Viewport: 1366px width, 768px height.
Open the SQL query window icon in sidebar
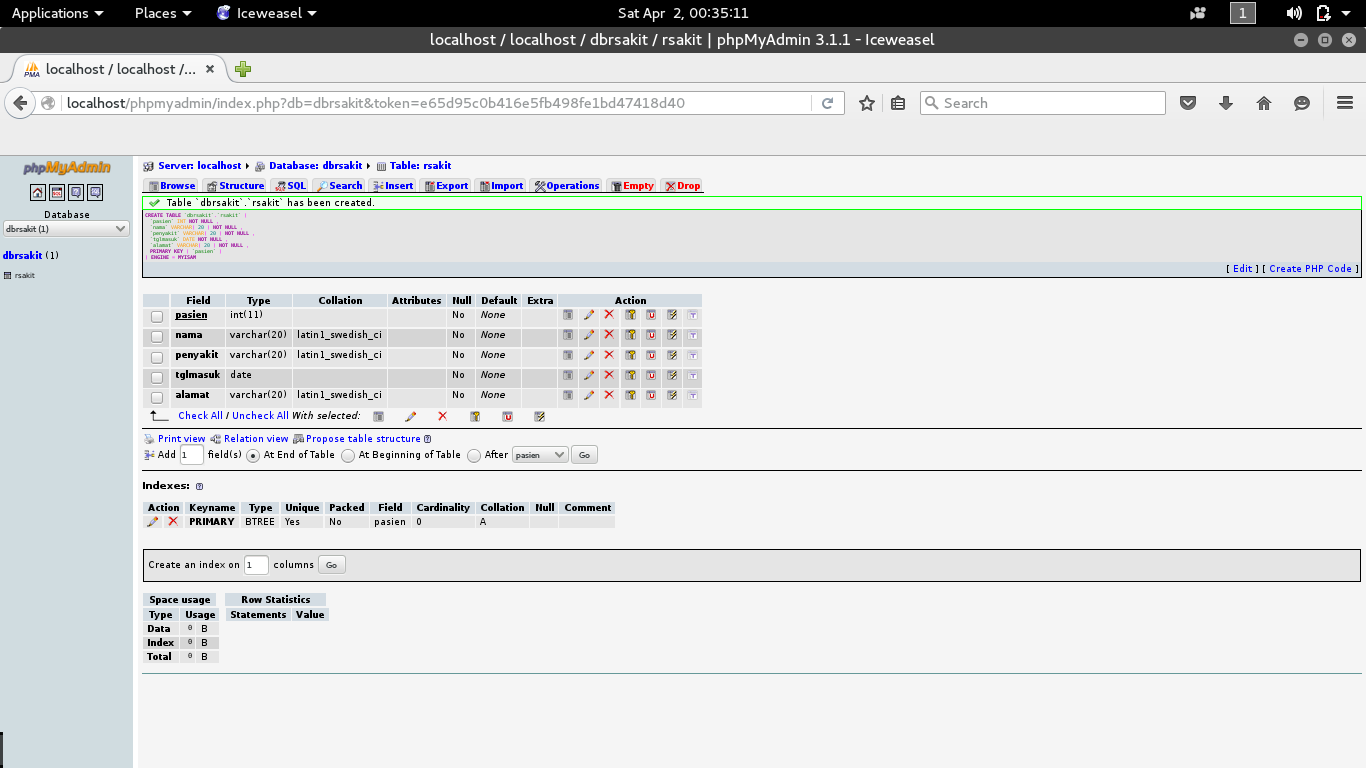(57, 192)
